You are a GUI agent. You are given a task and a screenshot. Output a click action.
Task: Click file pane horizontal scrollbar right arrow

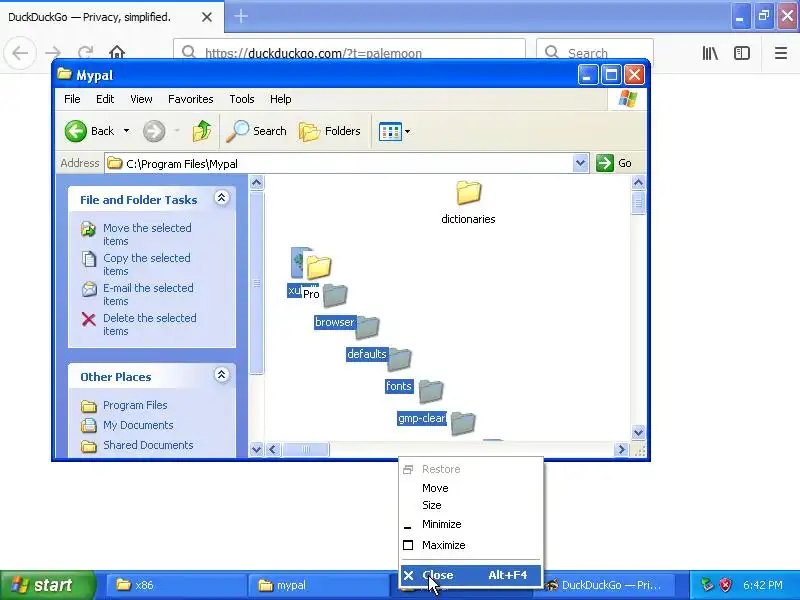pos(621,449)
